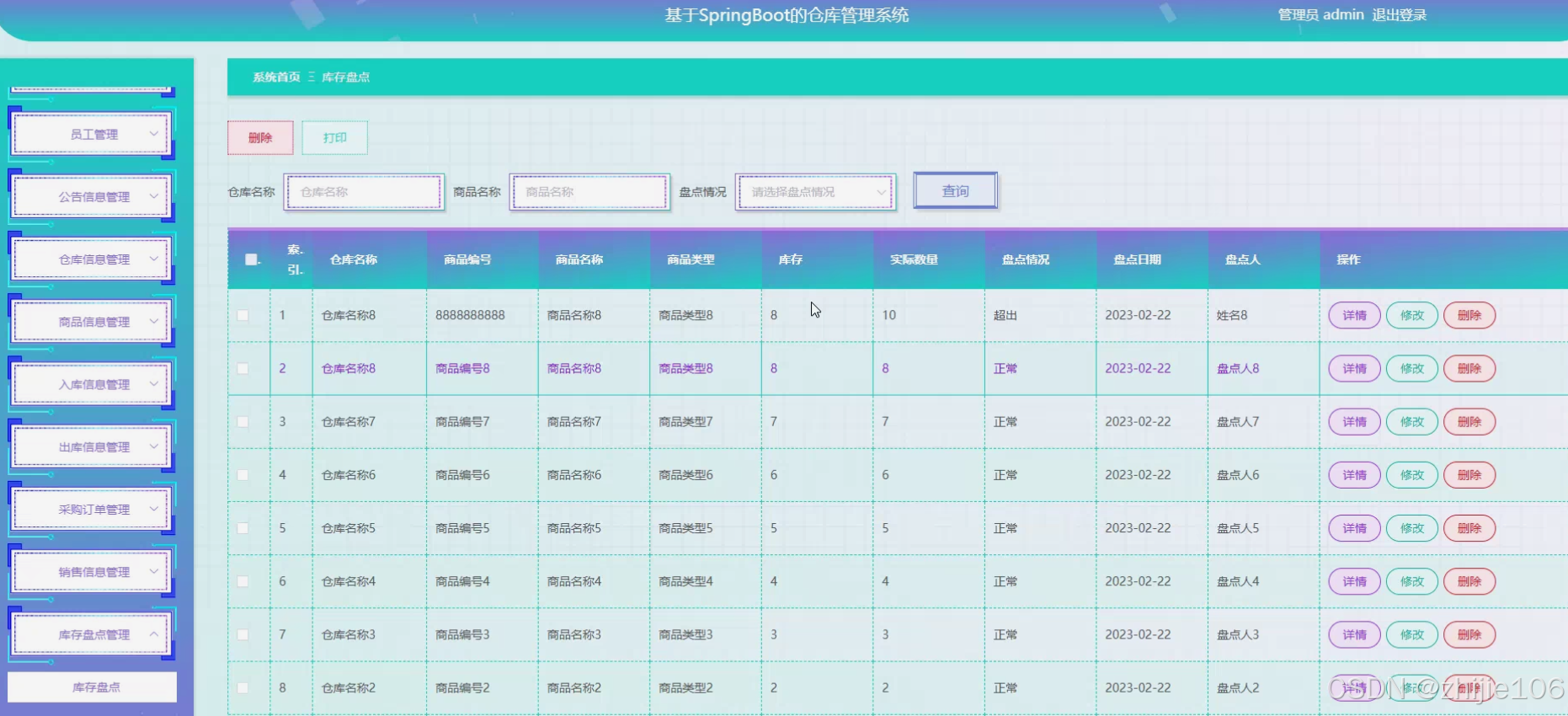Screen dimensions: 1568x716
Task: Open 详情 for the 盘点人3 row
Action: [1354, 634]
